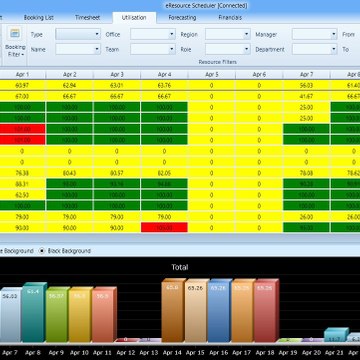360x360 pixels.
Task: Click the chart title Total
Action: tap(180, 267)
